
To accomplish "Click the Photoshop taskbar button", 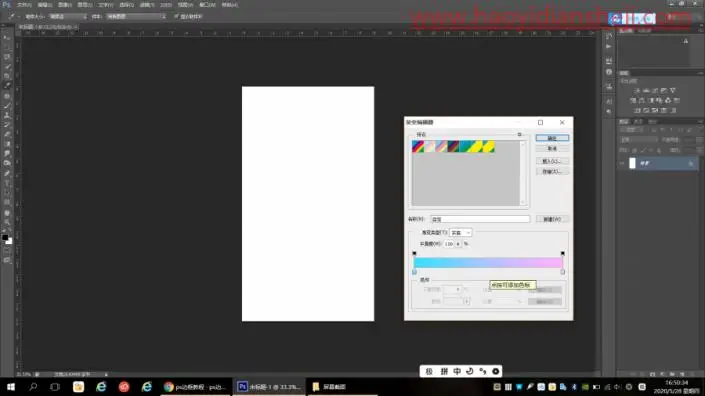I will point(269,387).
